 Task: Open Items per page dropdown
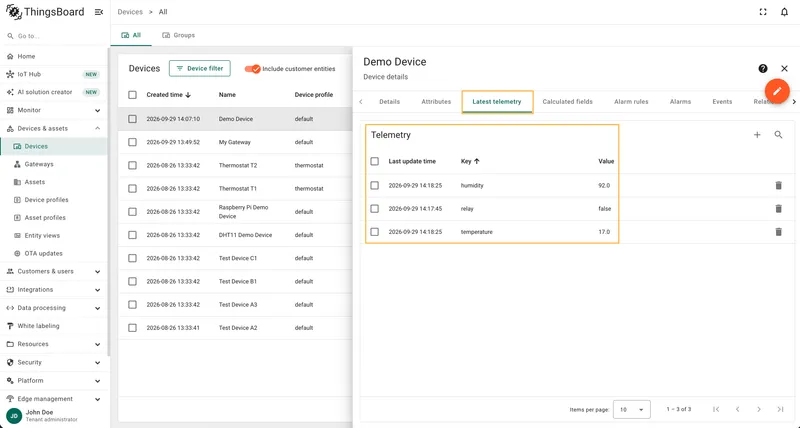coord(632,410)
